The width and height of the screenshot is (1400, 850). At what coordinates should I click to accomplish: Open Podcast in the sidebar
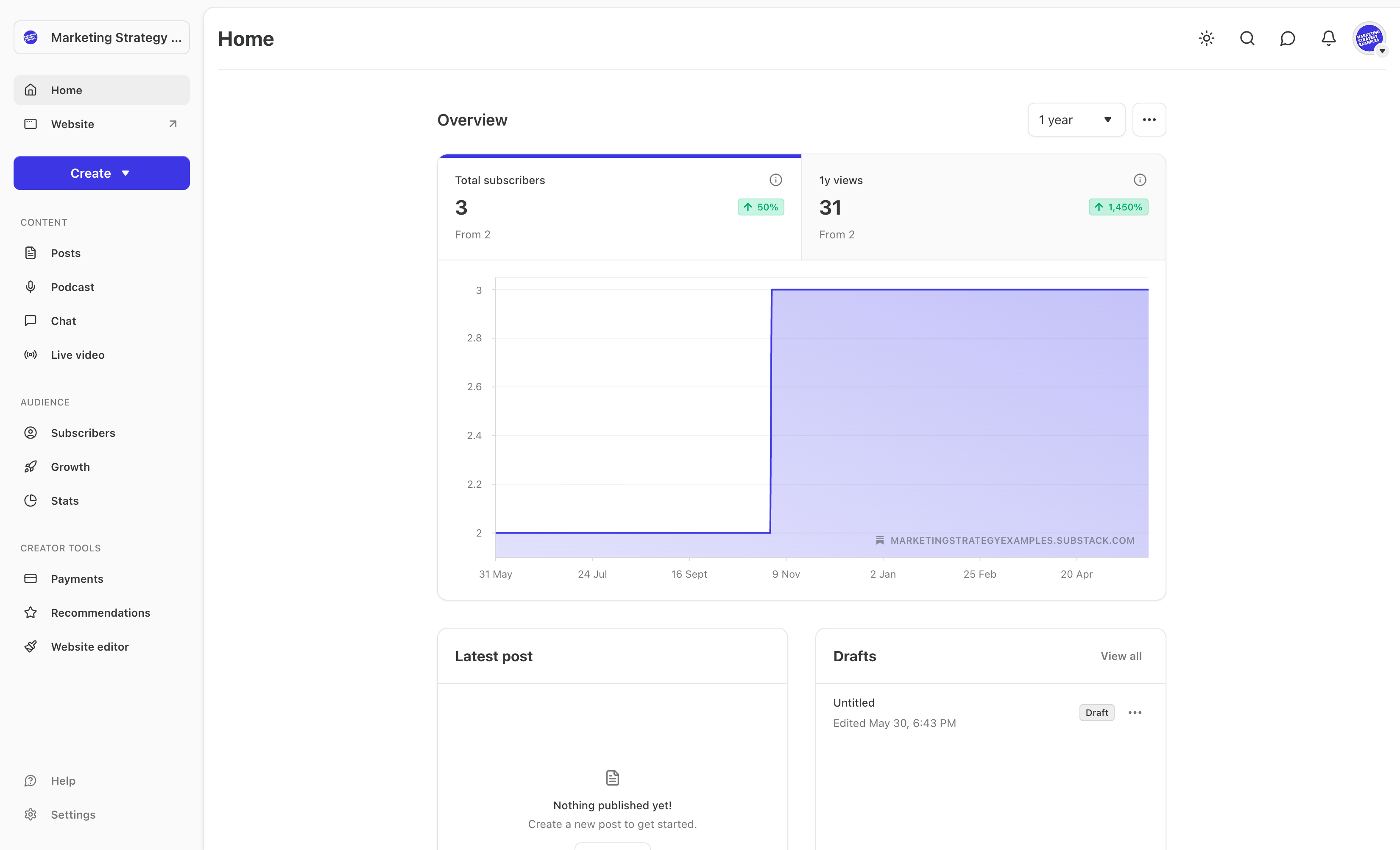coord(102,287)
